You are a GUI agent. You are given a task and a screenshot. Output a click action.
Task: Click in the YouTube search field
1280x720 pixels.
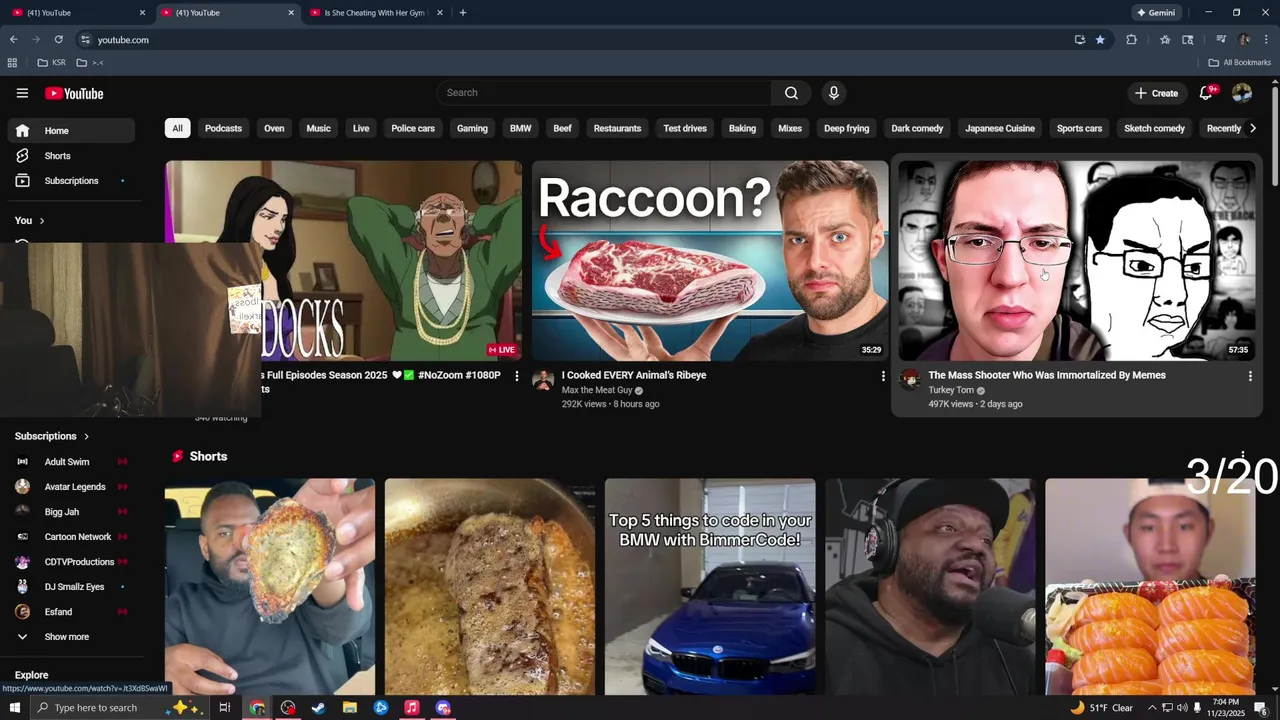click(x=604, y=93)
